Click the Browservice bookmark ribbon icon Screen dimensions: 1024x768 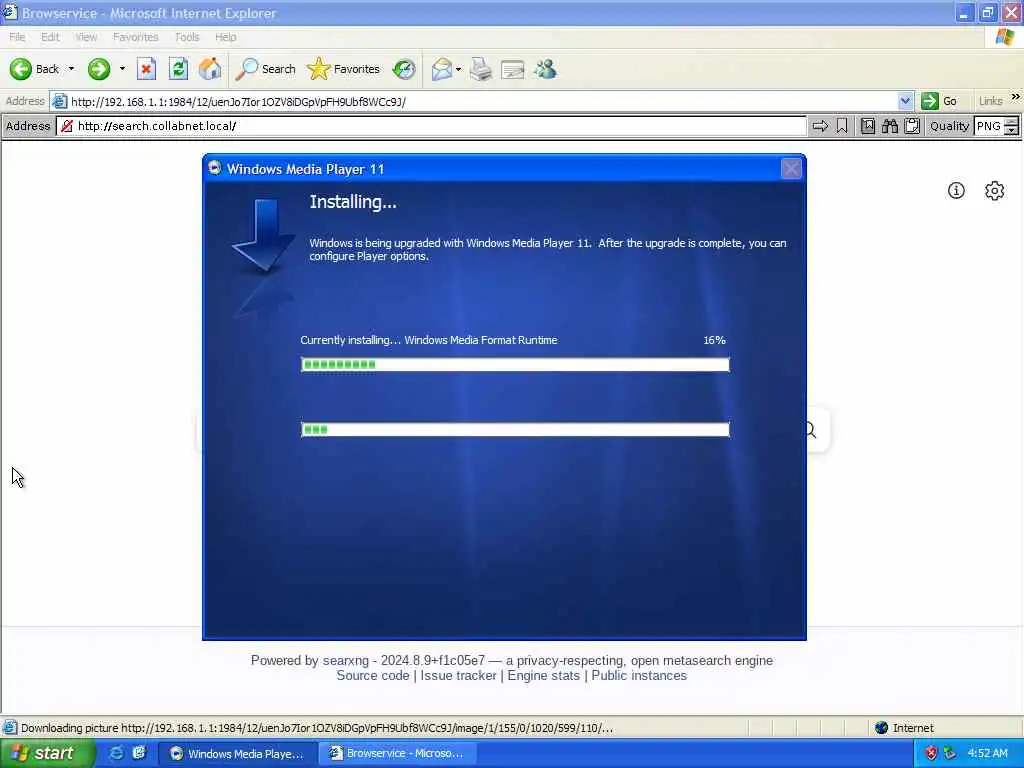click(x=842, y=126)
